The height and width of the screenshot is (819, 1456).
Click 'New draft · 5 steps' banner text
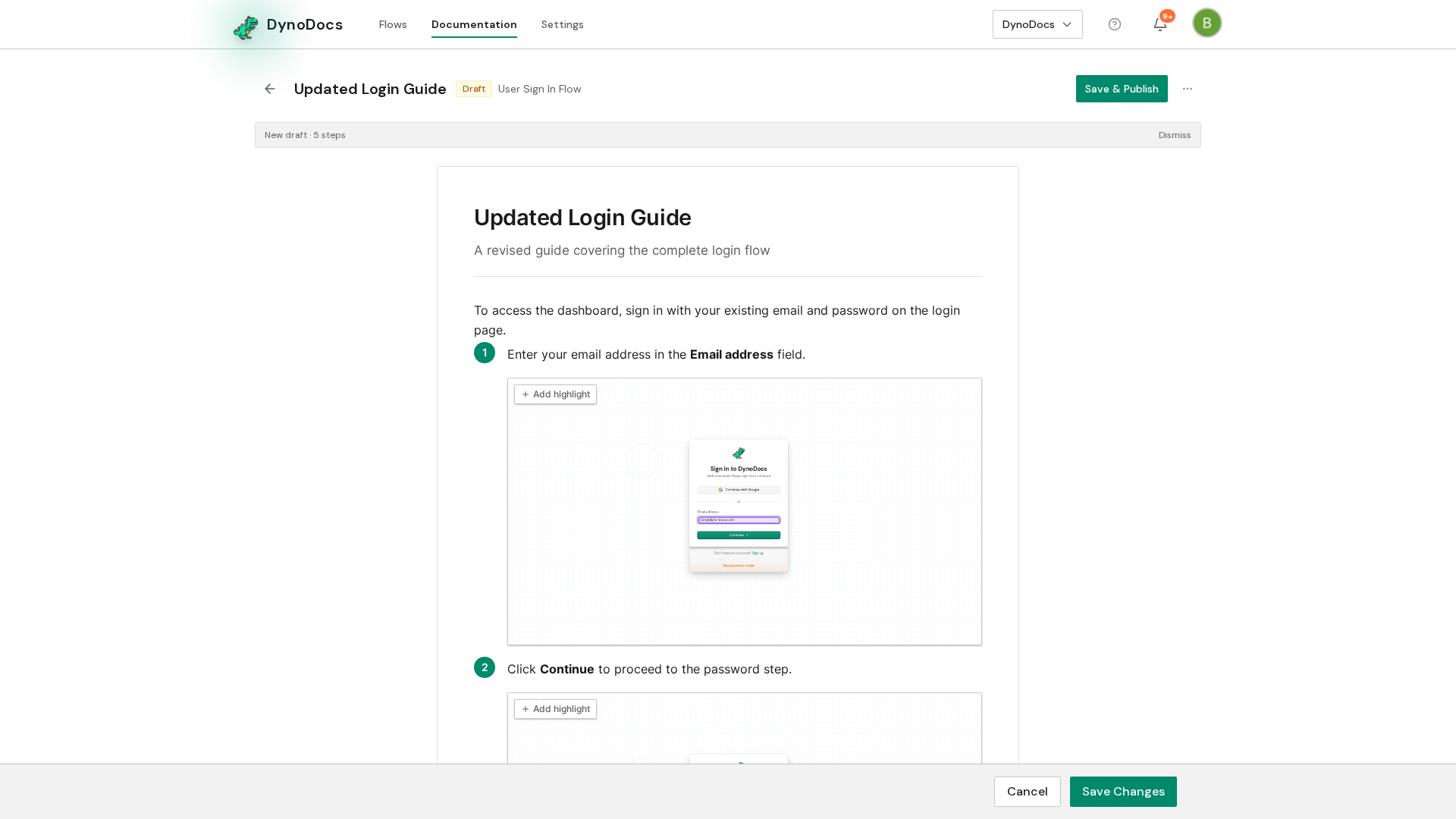[305, 135]
